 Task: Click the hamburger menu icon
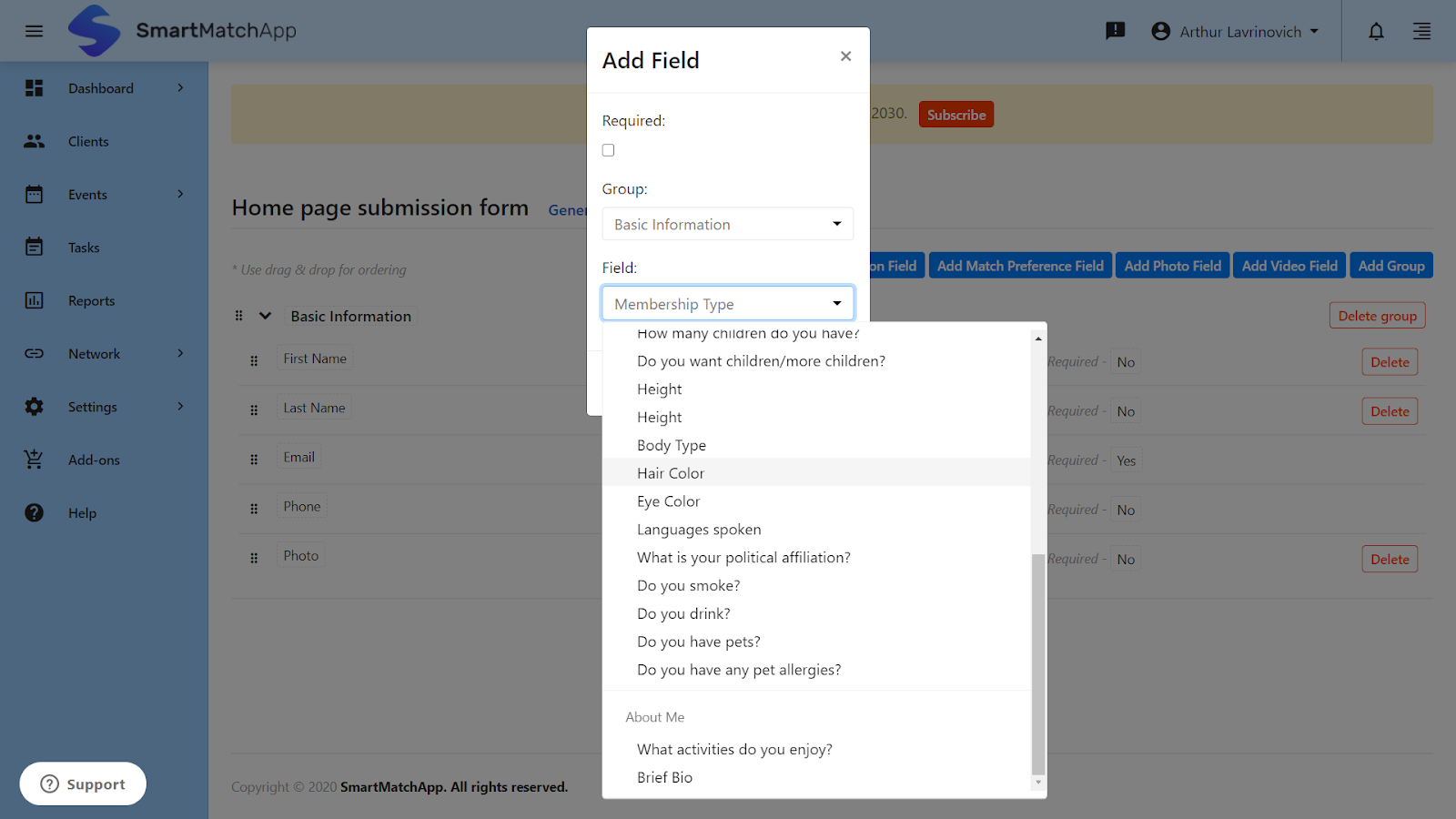34,30
